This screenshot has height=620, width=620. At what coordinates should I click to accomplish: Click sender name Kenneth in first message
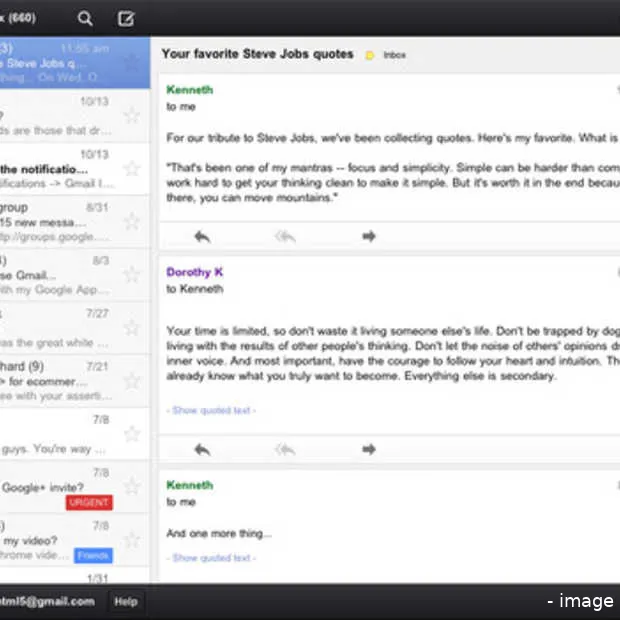189,90
